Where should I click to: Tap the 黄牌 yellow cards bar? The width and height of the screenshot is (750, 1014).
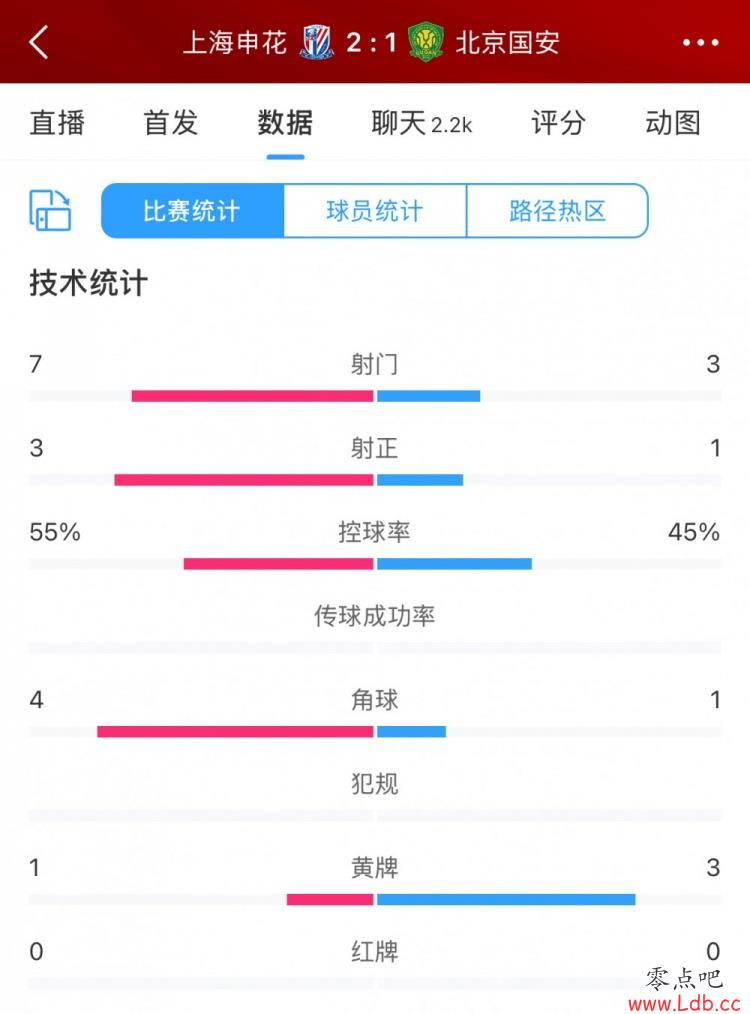[x=375, y=900]
